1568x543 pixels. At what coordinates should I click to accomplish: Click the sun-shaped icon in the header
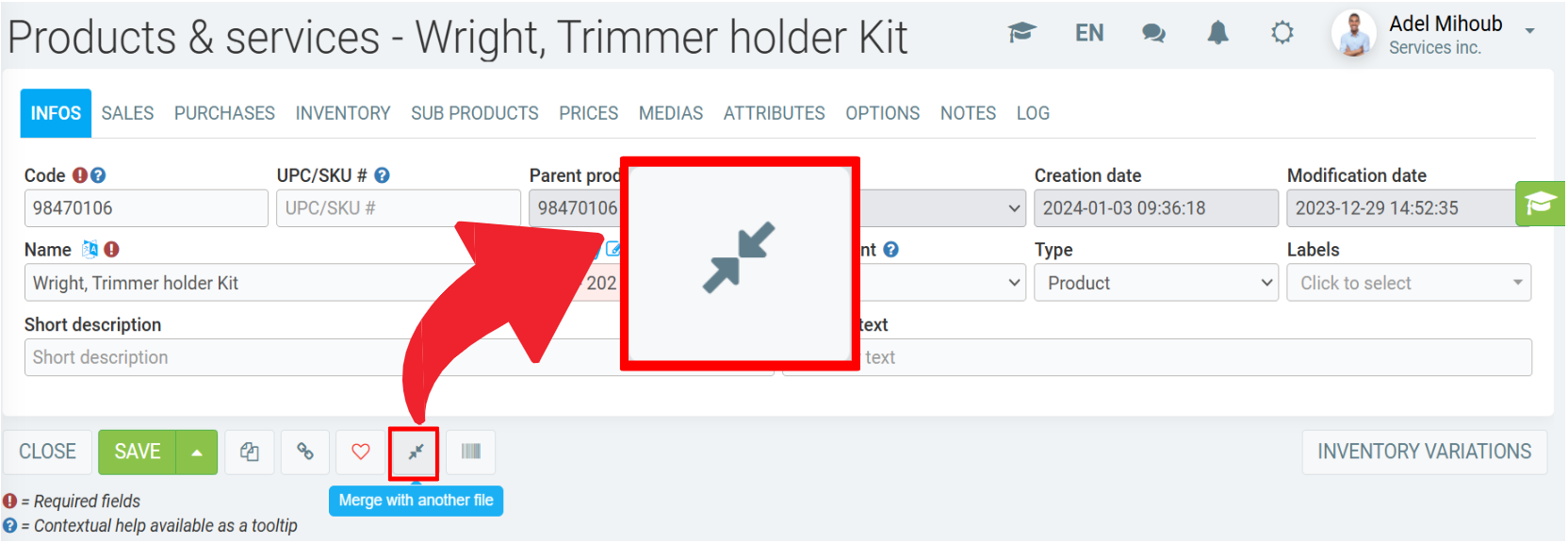pos(1282,34)
